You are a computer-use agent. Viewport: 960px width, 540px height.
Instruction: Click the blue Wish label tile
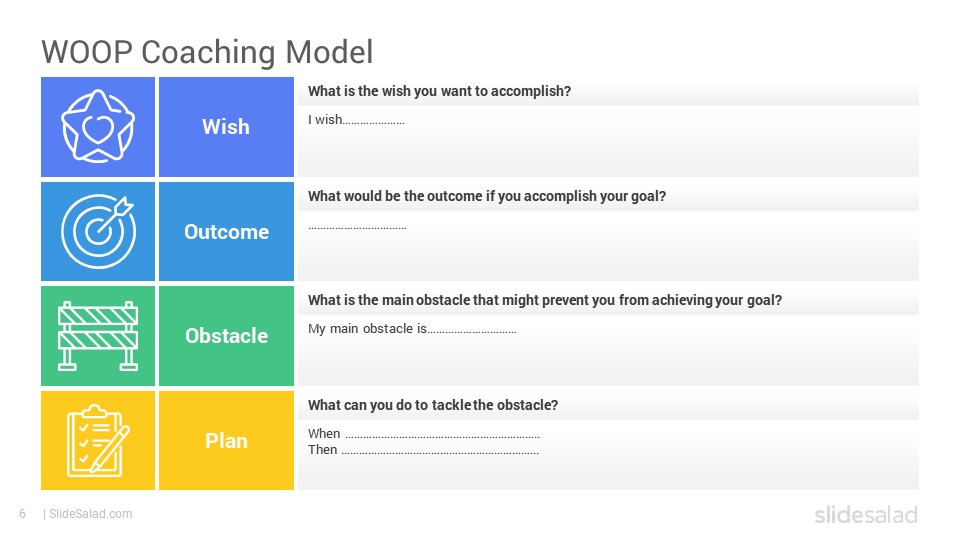(227, 127)
